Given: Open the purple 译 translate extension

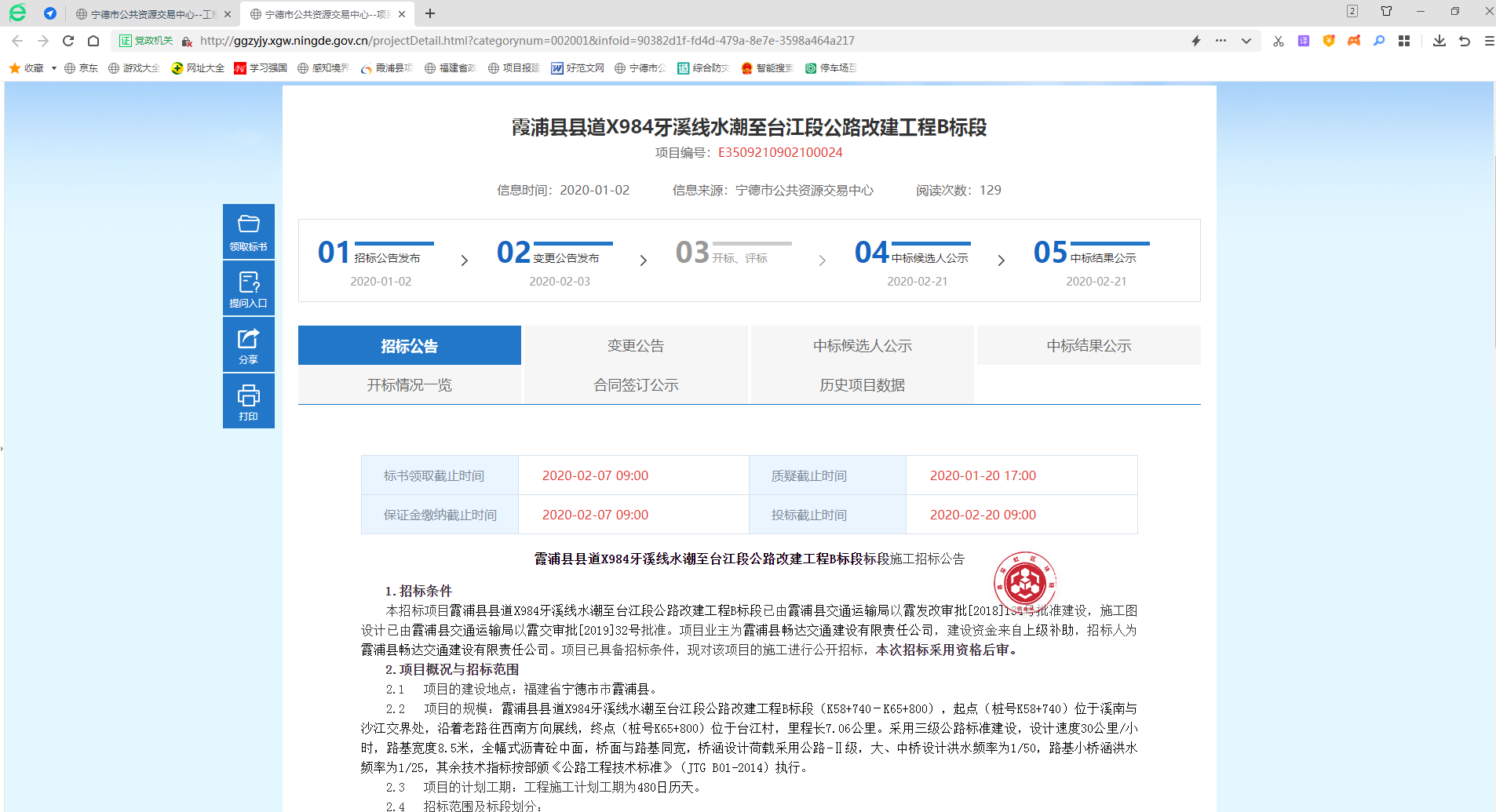Looking at the screenshot, I should click(x=1304, y=41).
